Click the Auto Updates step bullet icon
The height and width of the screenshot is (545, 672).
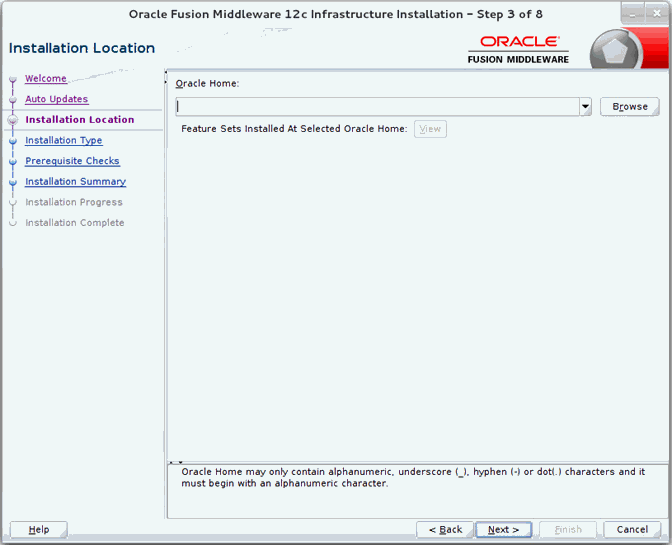tap(13, 99)
